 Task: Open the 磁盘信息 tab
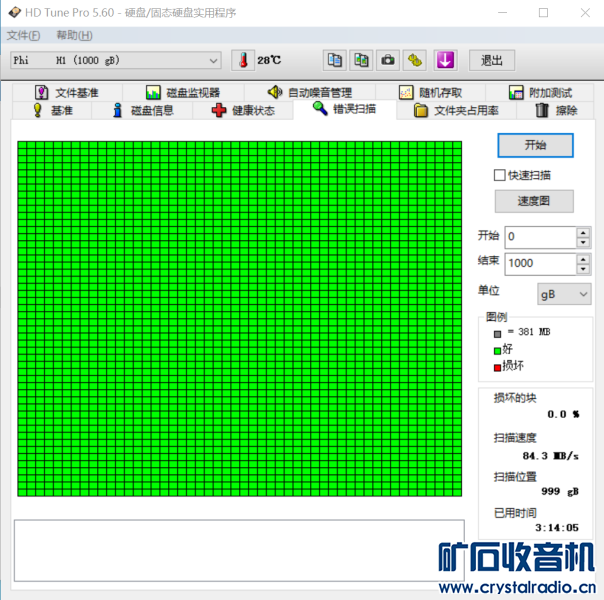[x=142, y=111]
